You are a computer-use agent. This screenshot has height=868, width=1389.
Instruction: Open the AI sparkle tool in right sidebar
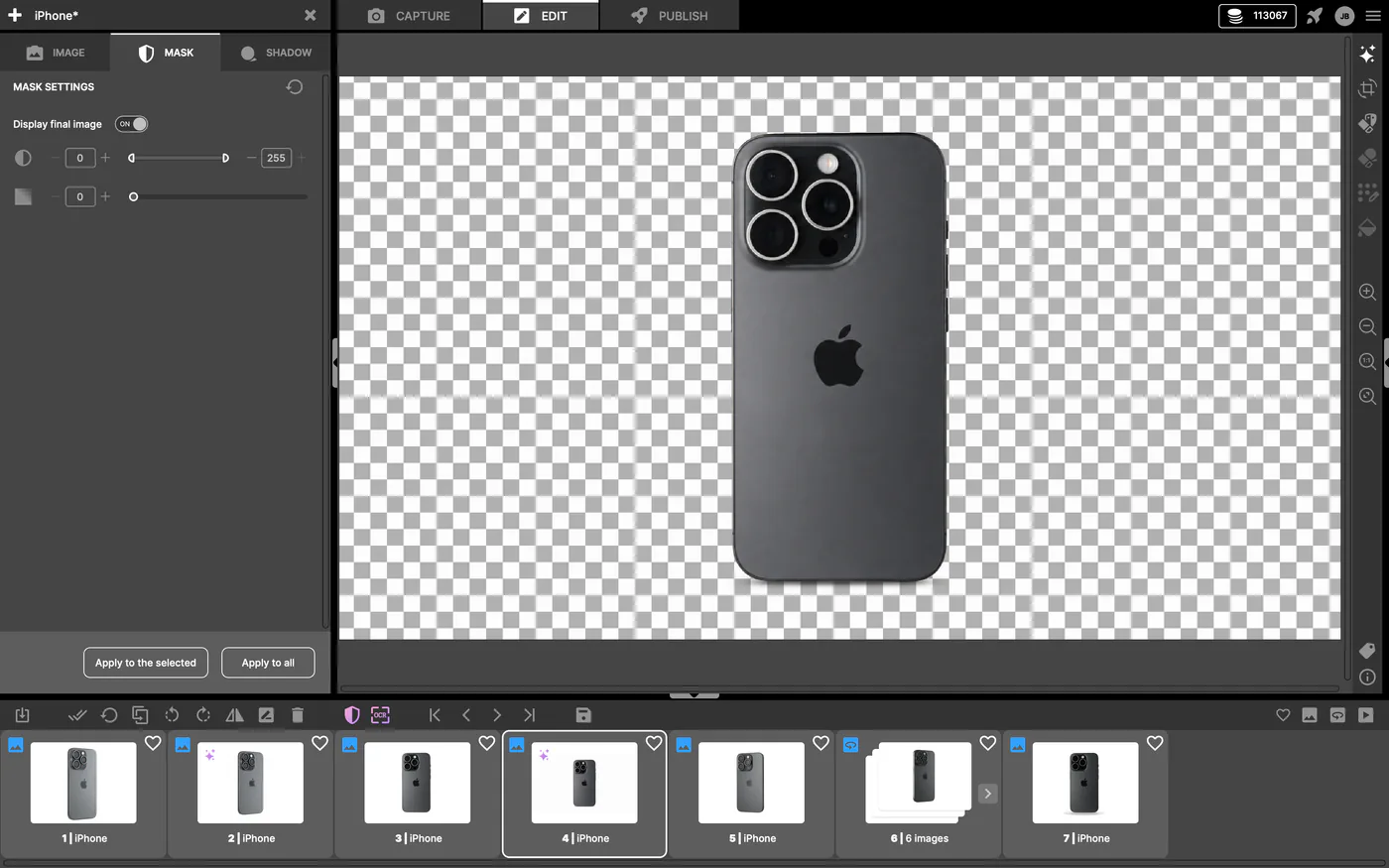(x=1367, y=54)
